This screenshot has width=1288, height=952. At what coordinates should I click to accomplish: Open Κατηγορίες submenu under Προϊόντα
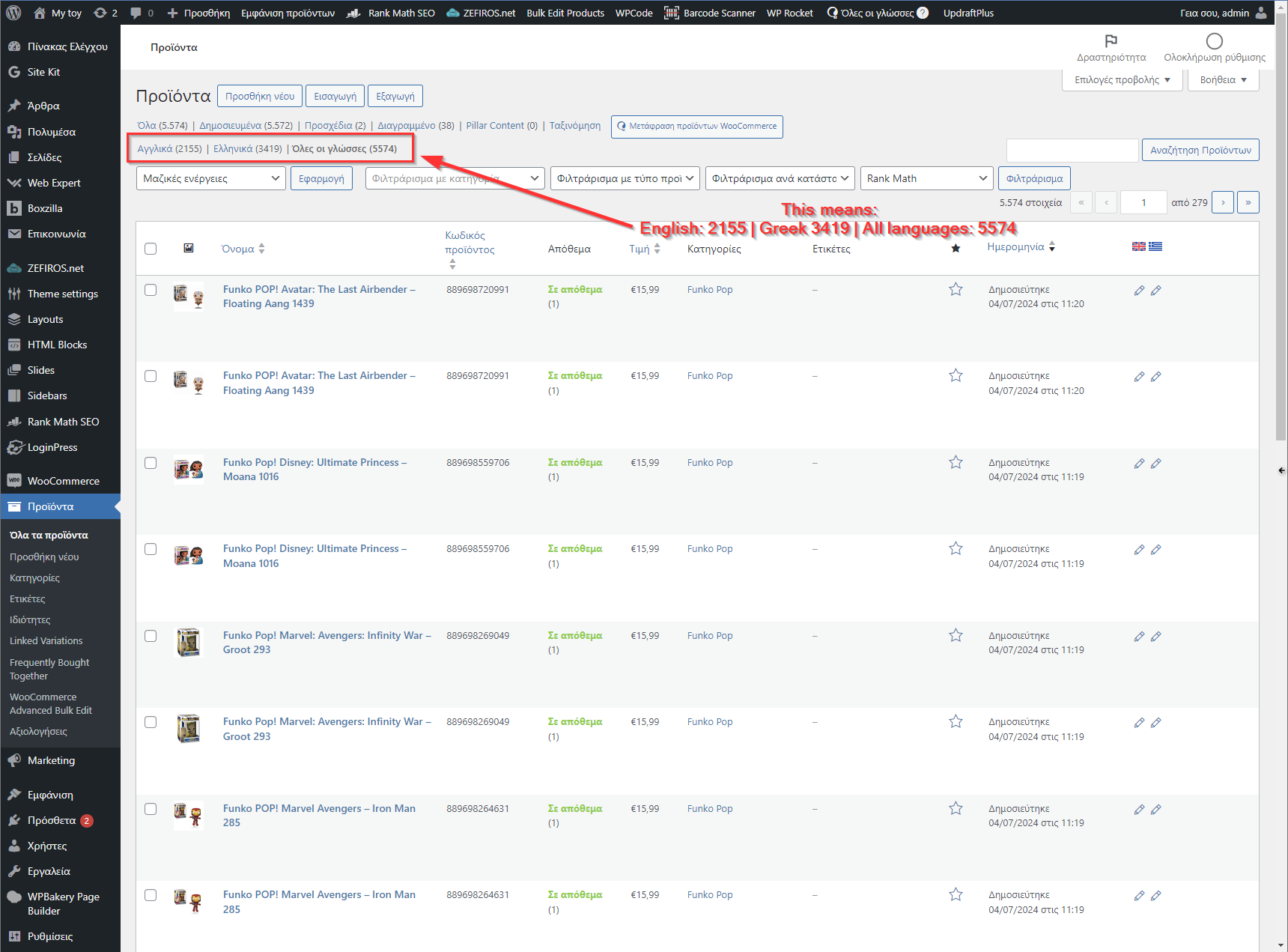[35, 578]
